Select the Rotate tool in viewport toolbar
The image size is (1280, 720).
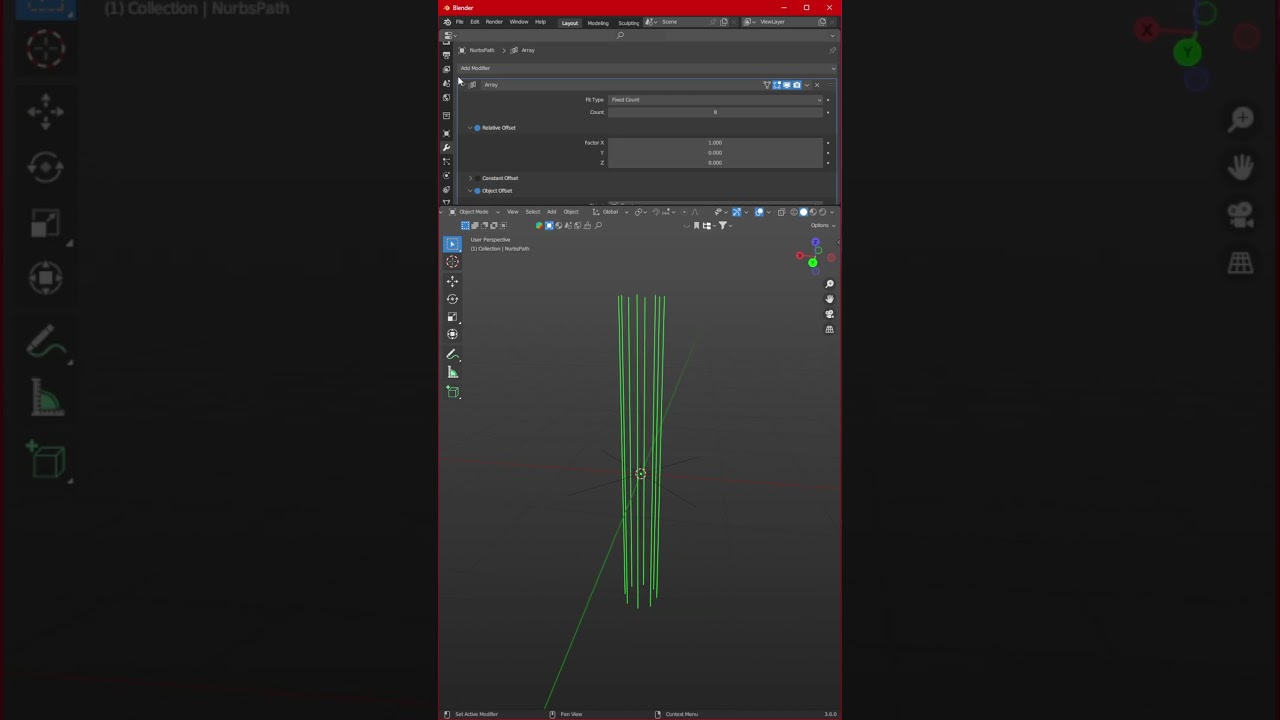pos(452,299)
